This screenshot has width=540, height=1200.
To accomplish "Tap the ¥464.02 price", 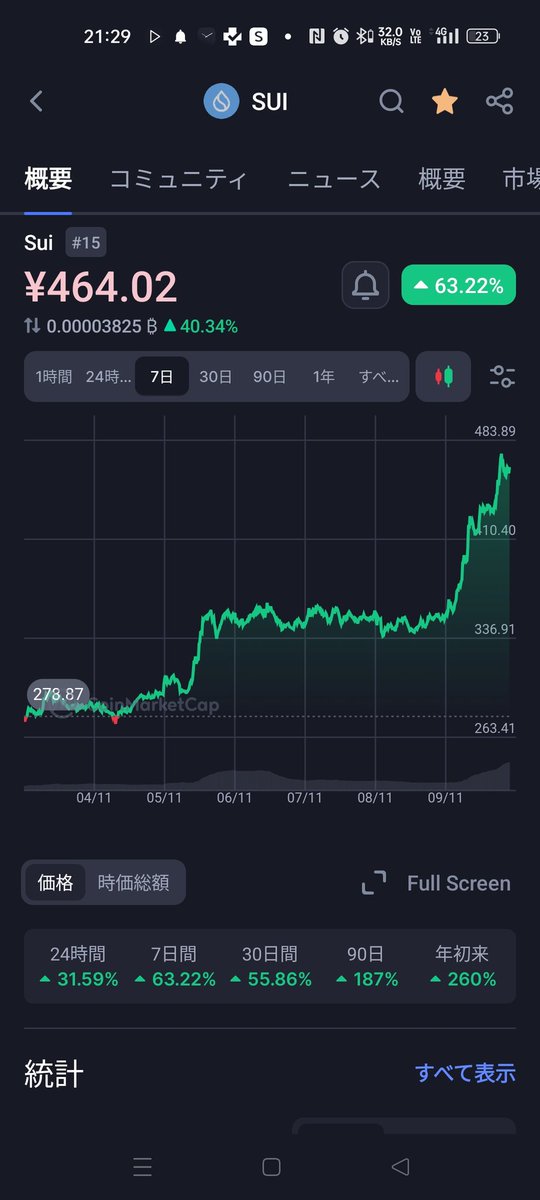I will tap(101, 287).
